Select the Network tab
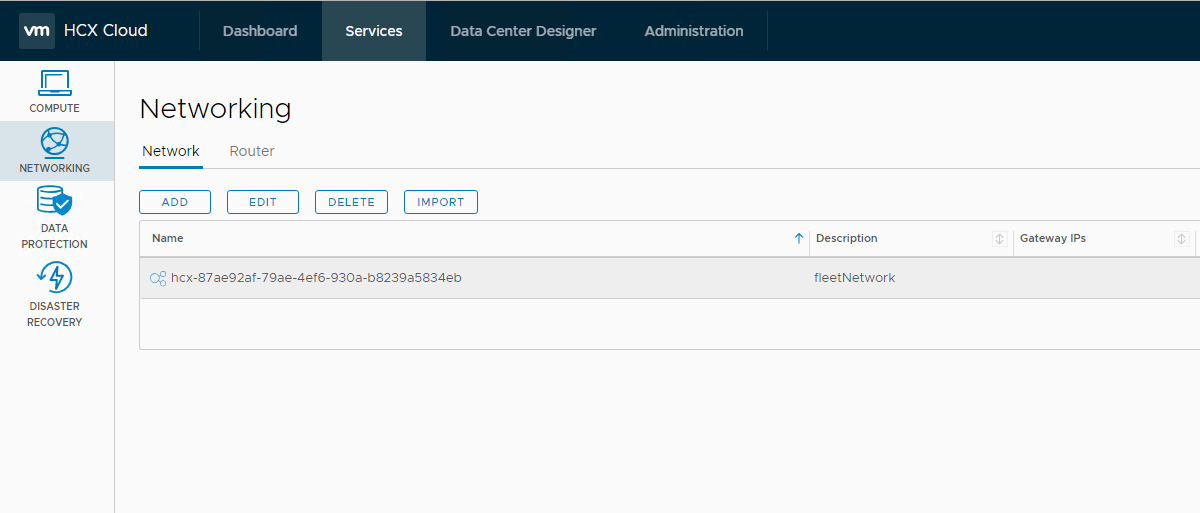1200x513 pixels. tap(171, 151)
